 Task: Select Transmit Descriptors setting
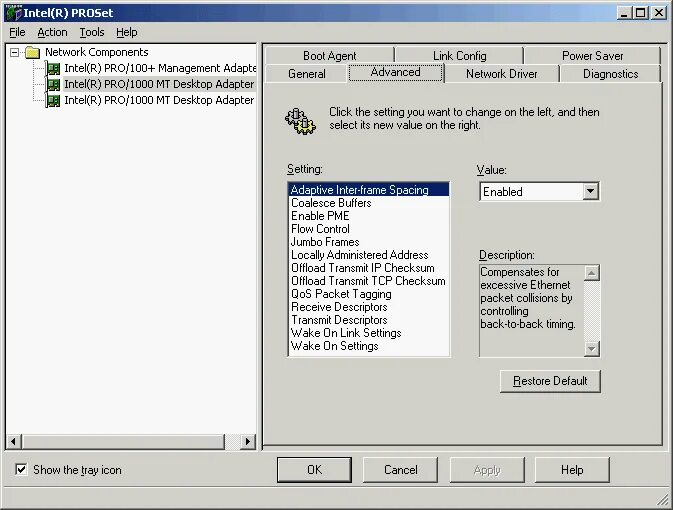click(369, 320)
